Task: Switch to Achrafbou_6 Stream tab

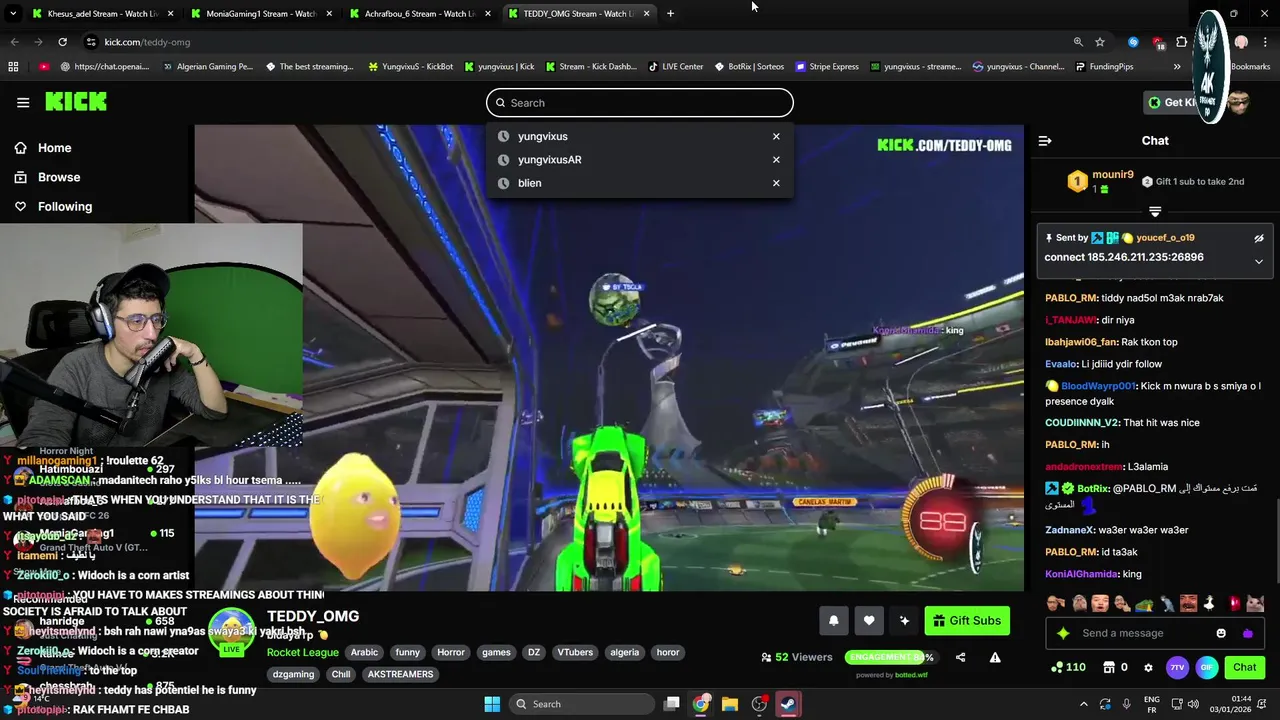Action: click(420, 14)
